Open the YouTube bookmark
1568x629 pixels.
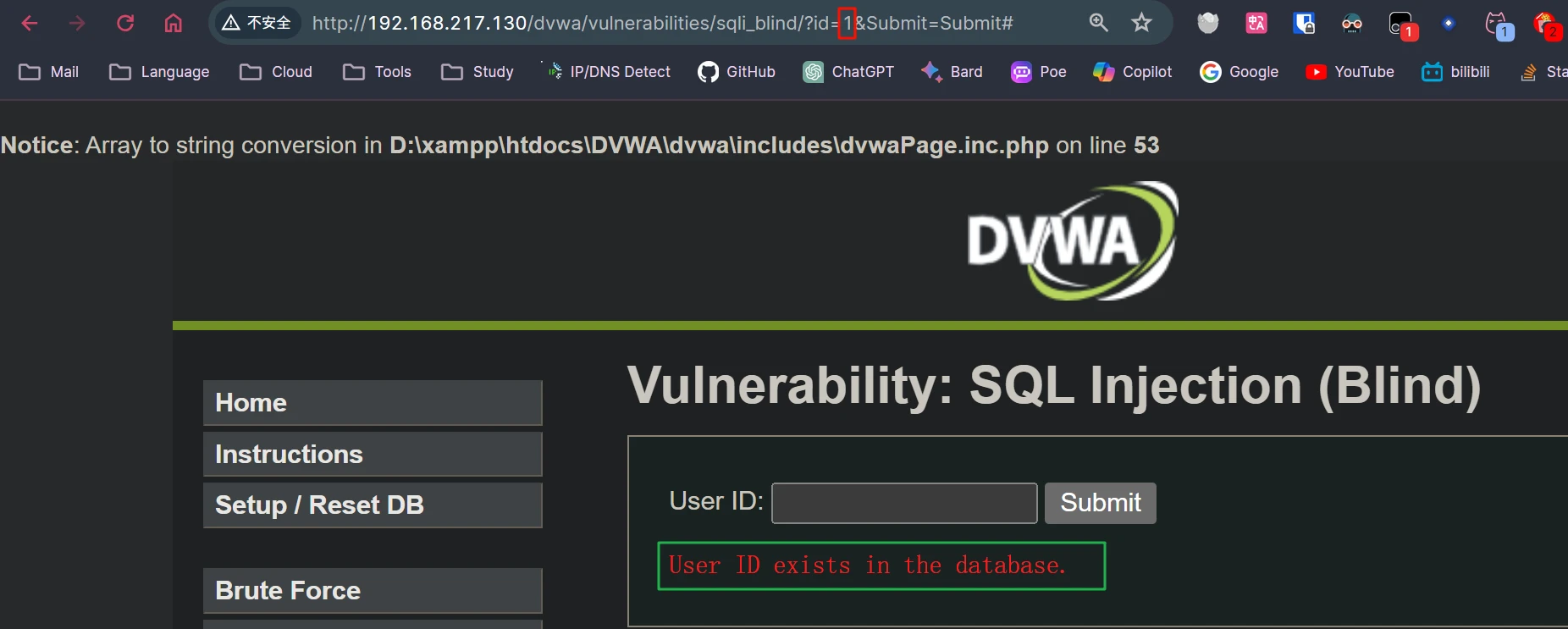[1350, 72]
